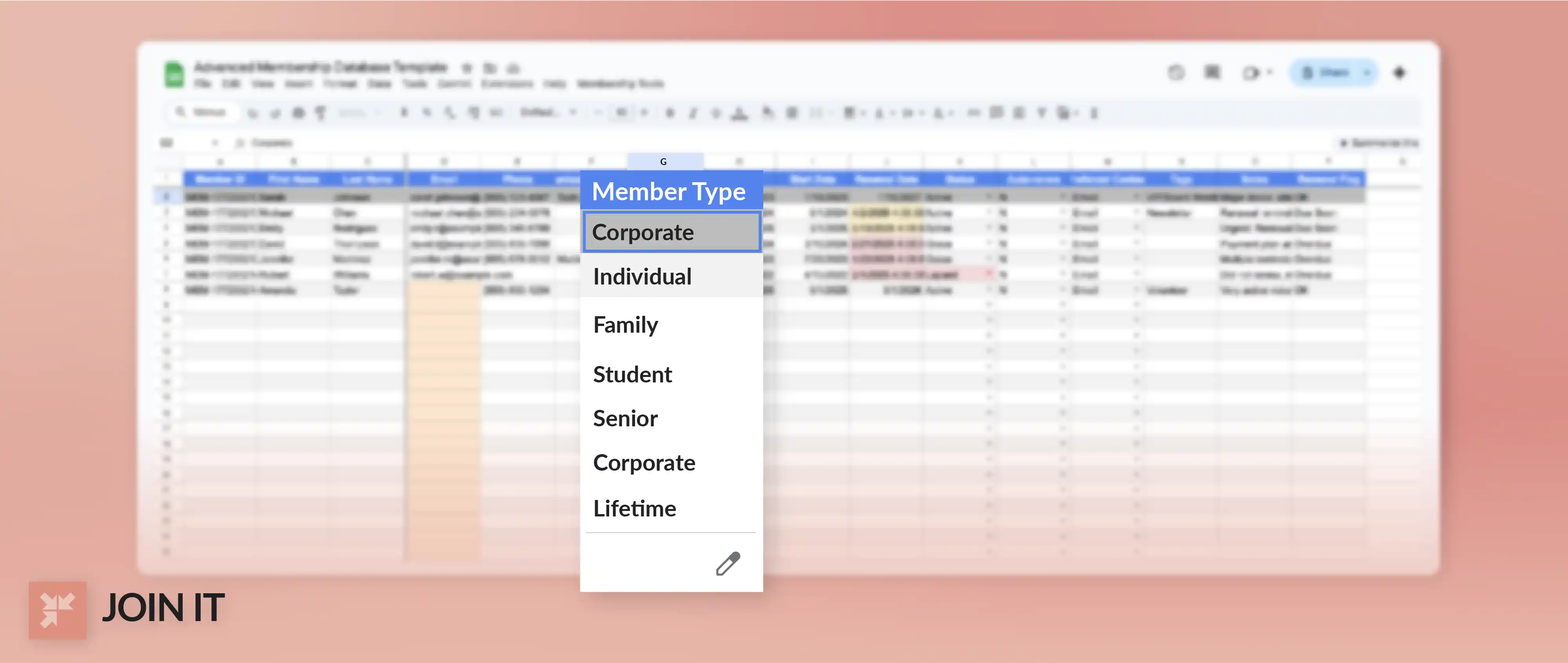Open version history from the clock icon
1568x663 pixels.
(1177, 72)
